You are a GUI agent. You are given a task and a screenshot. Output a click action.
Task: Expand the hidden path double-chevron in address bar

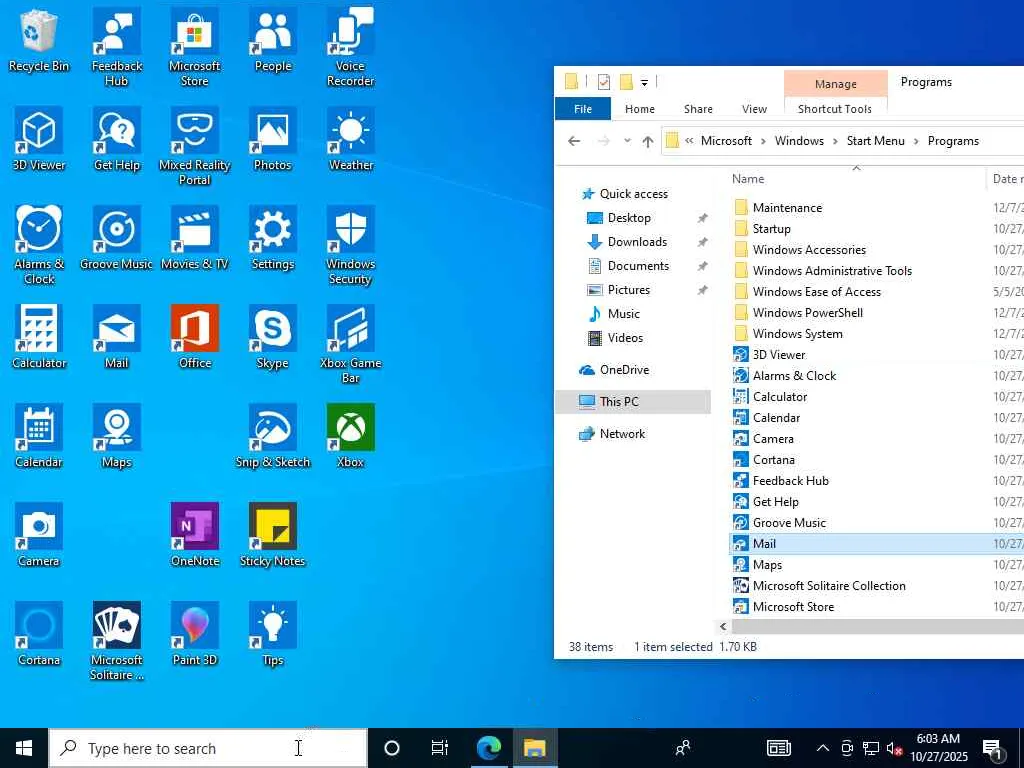(689, 140)
